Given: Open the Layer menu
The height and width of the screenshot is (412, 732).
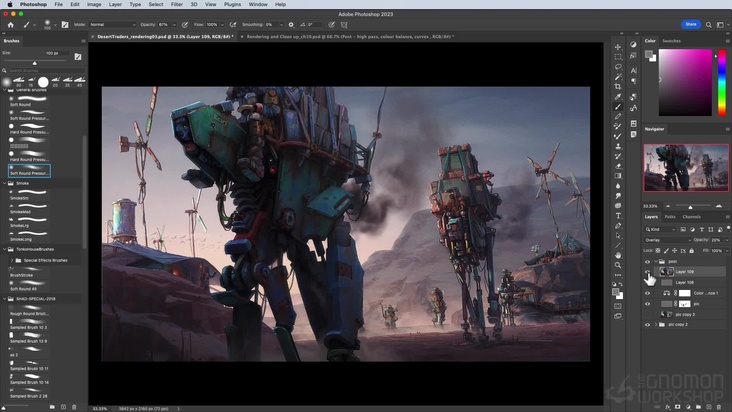Looking at the screenshot, I should [115, 4].
